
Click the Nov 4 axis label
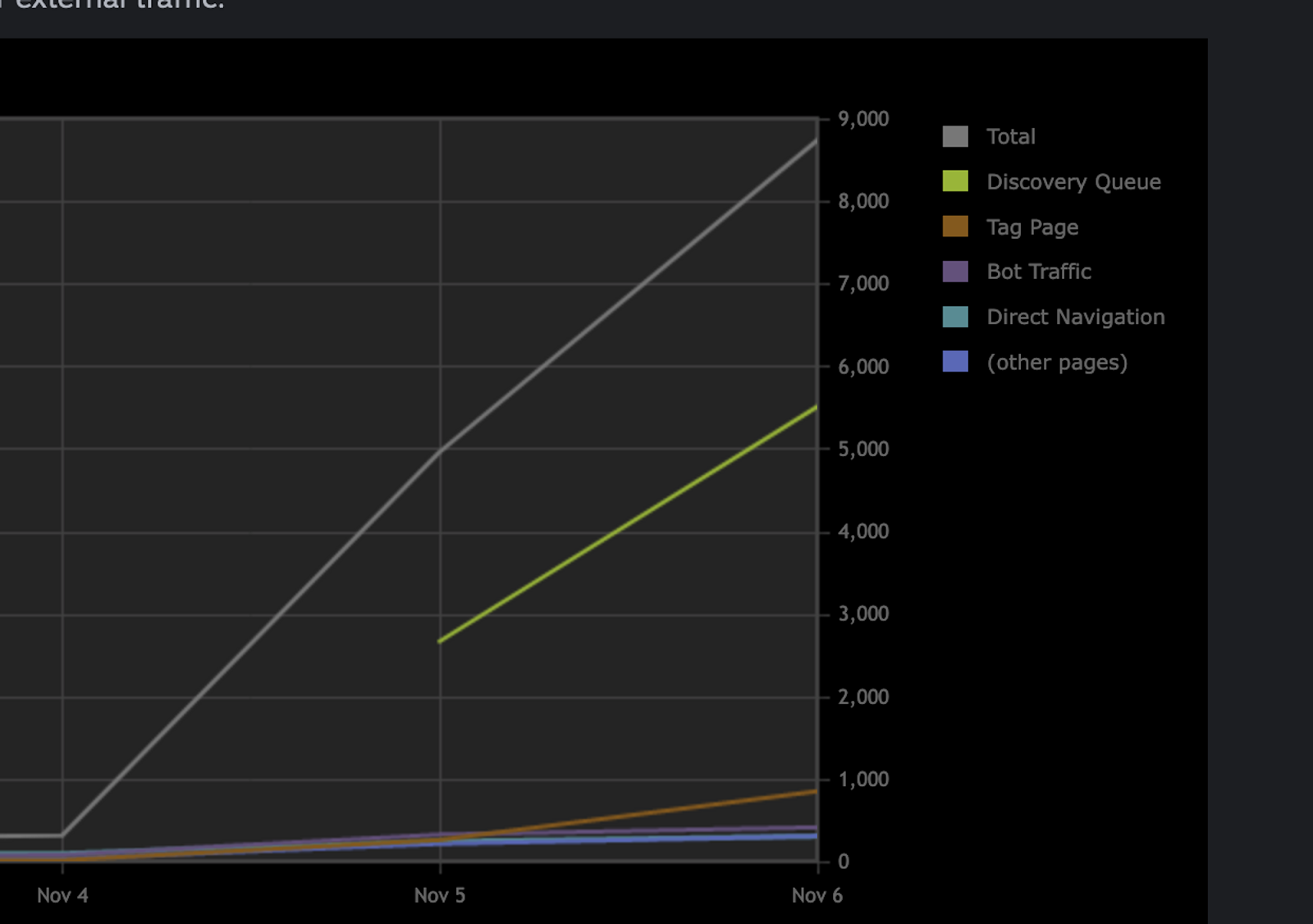62,895
